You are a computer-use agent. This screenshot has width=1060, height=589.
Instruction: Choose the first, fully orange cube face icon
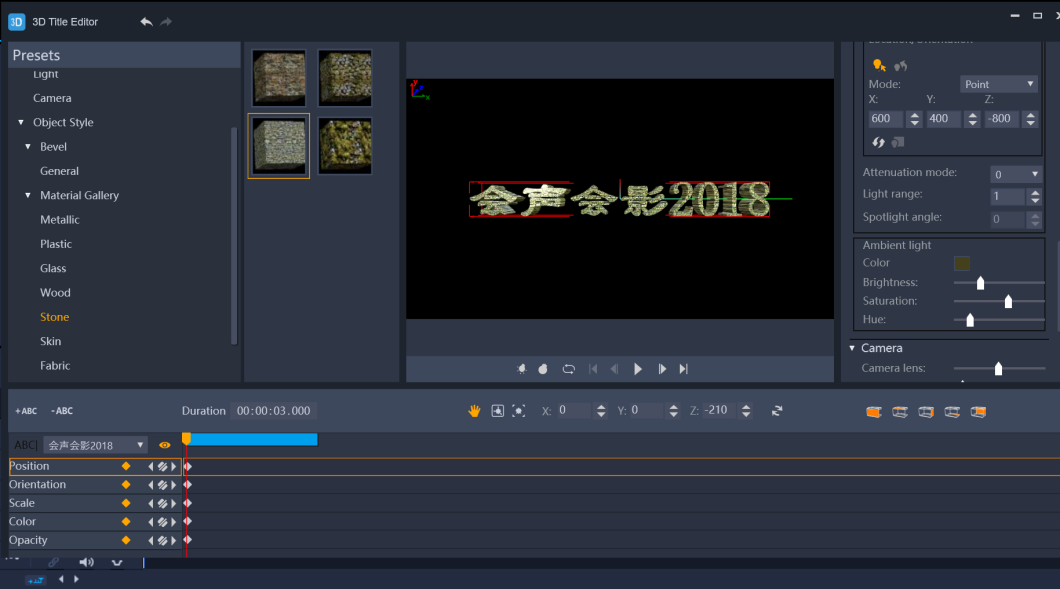point(873,411)
